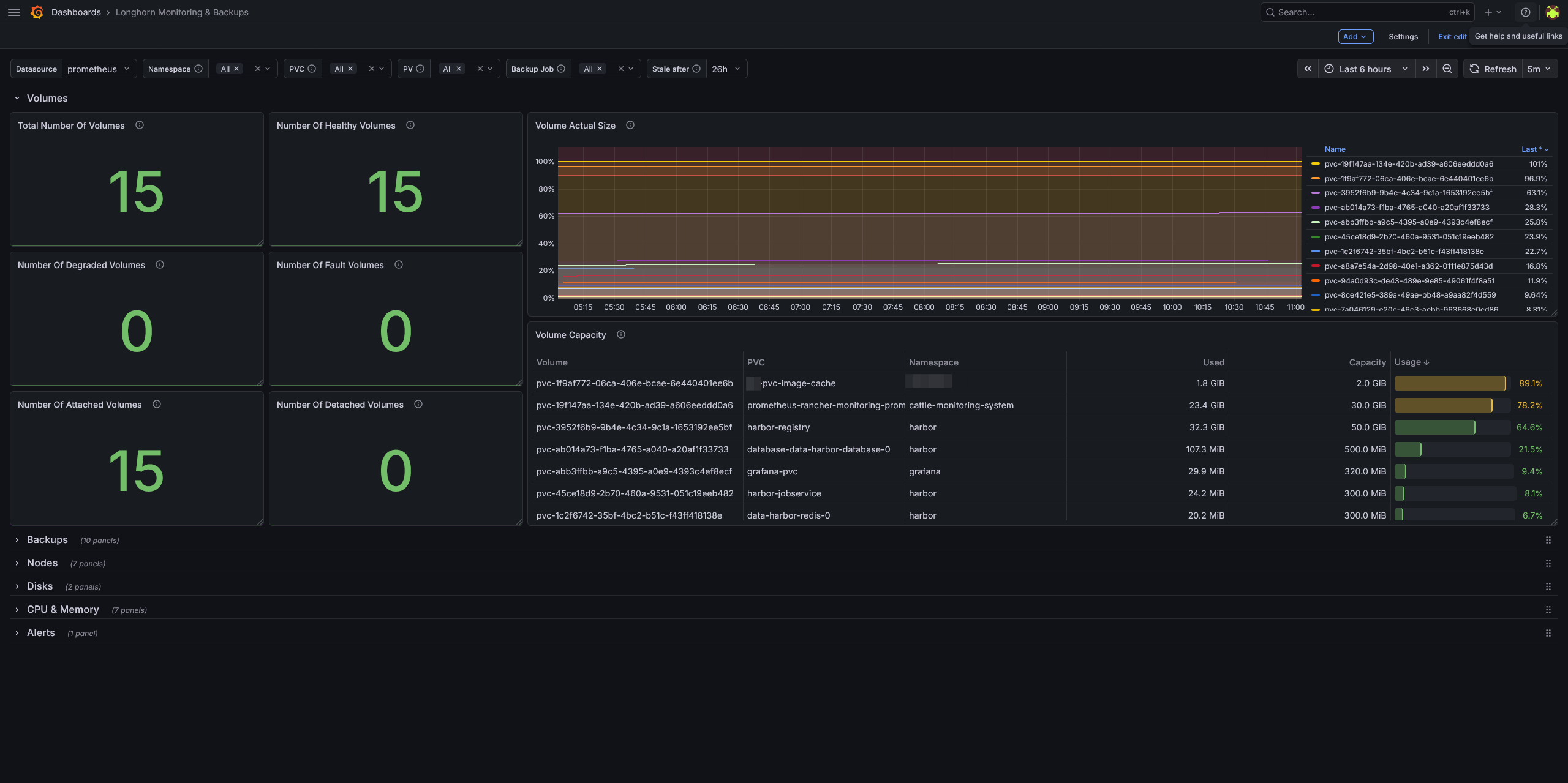Remove the All tag from Namespace filter

[236, 69]
